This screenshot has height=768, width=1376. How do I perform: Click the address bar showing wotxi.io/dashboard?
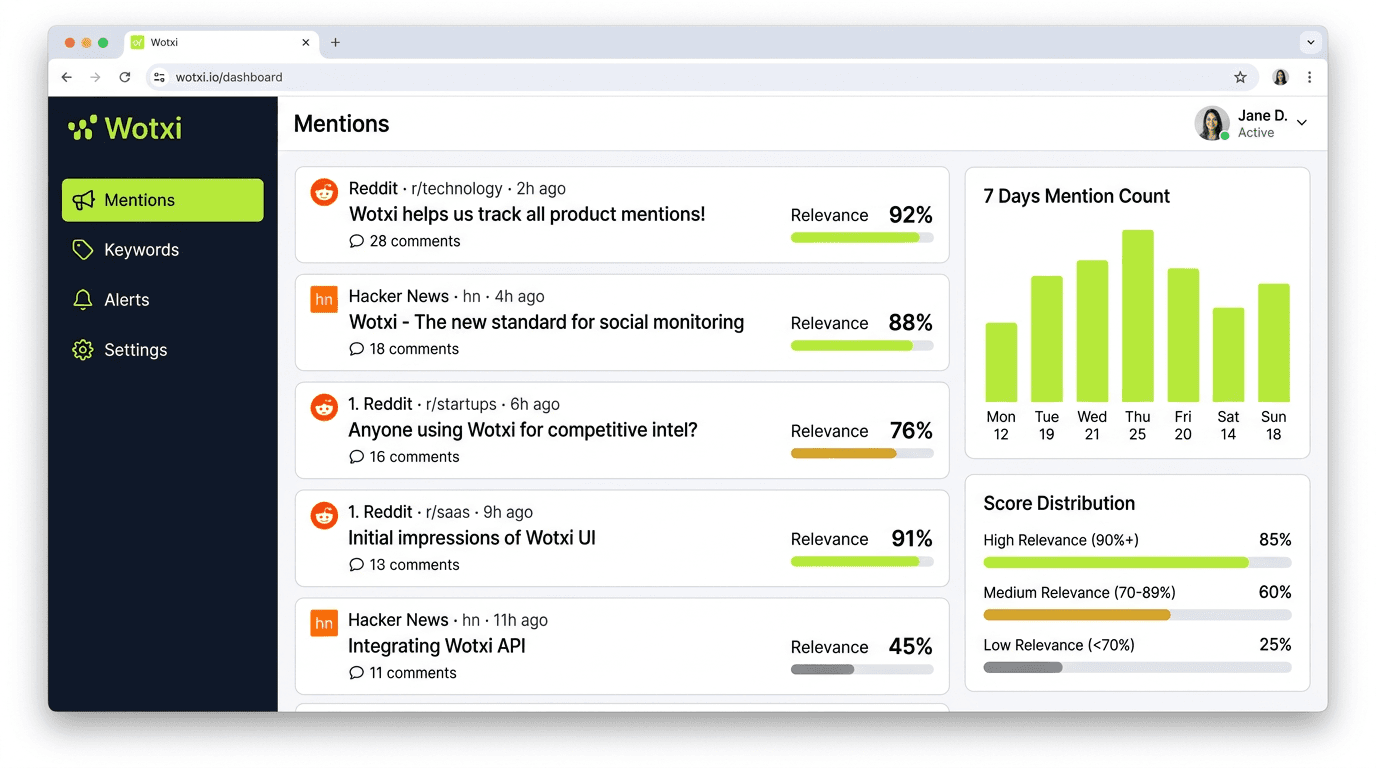click(700, 77)
